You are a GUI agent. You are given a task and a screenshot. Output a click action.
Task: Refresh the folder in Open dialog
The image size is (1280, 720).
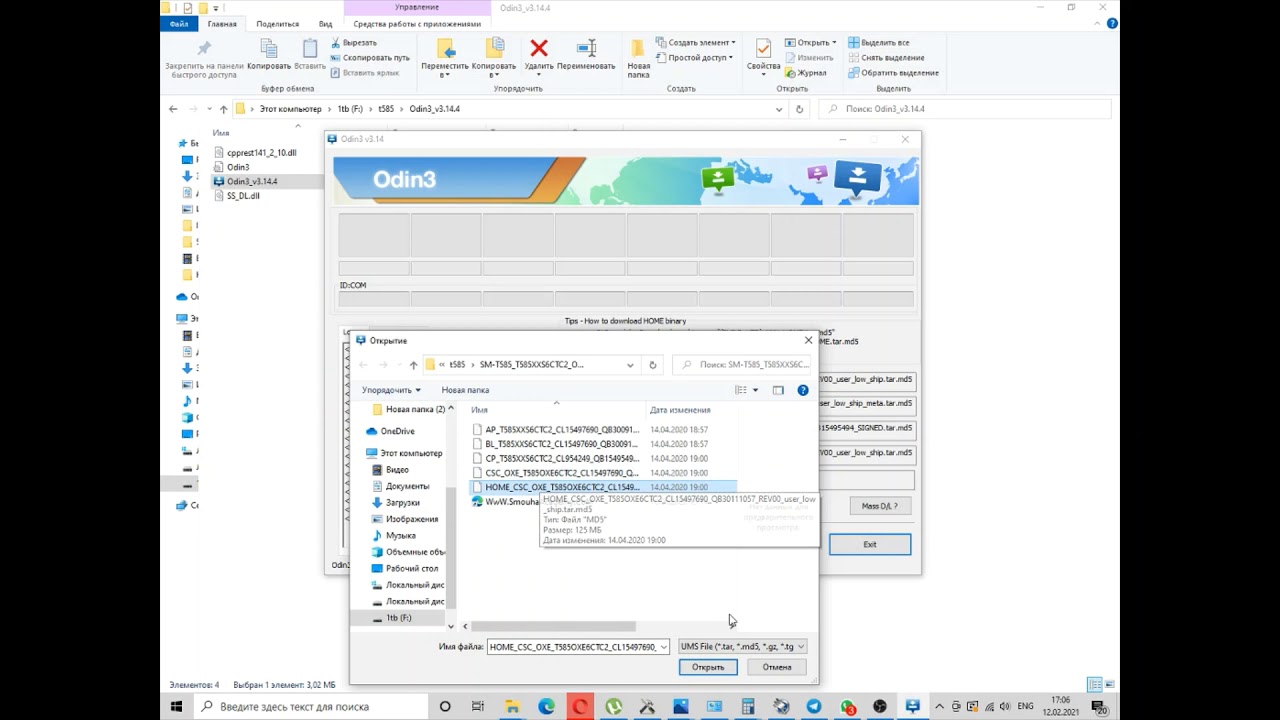[652, 365]
